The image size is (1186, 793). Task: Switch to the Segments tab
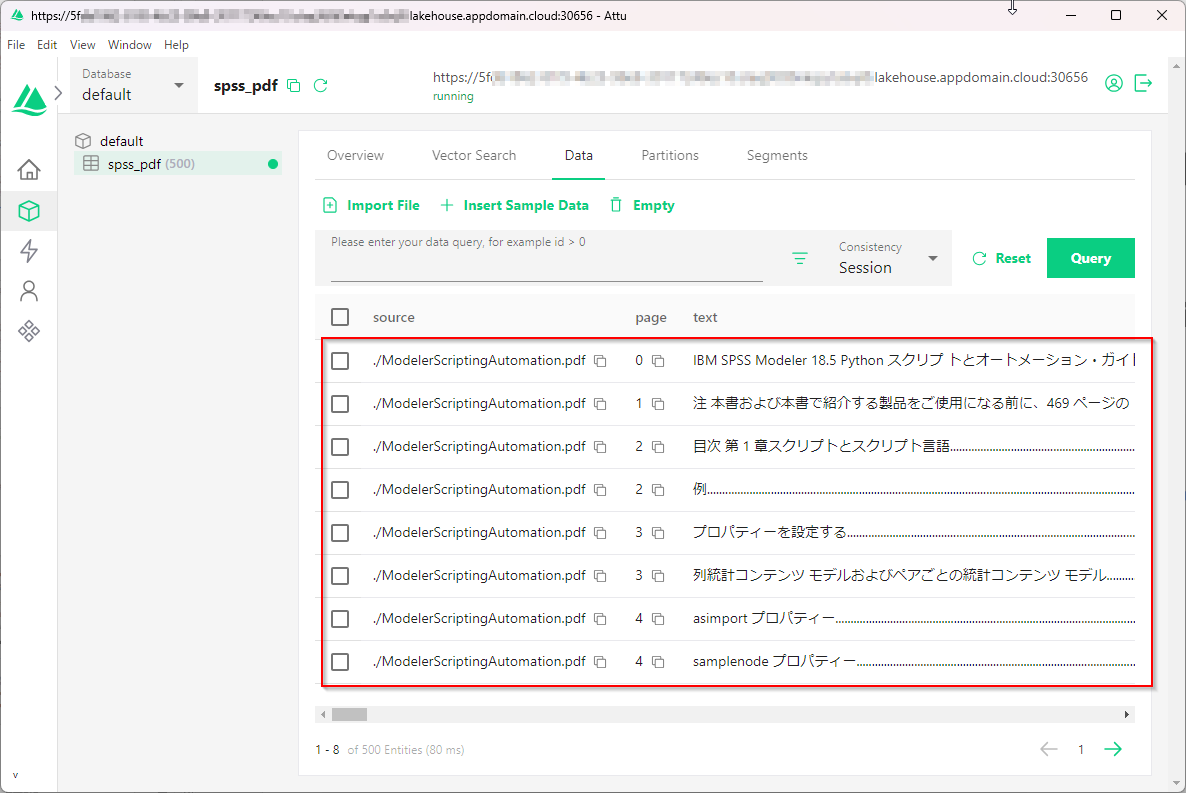(777, 155)
